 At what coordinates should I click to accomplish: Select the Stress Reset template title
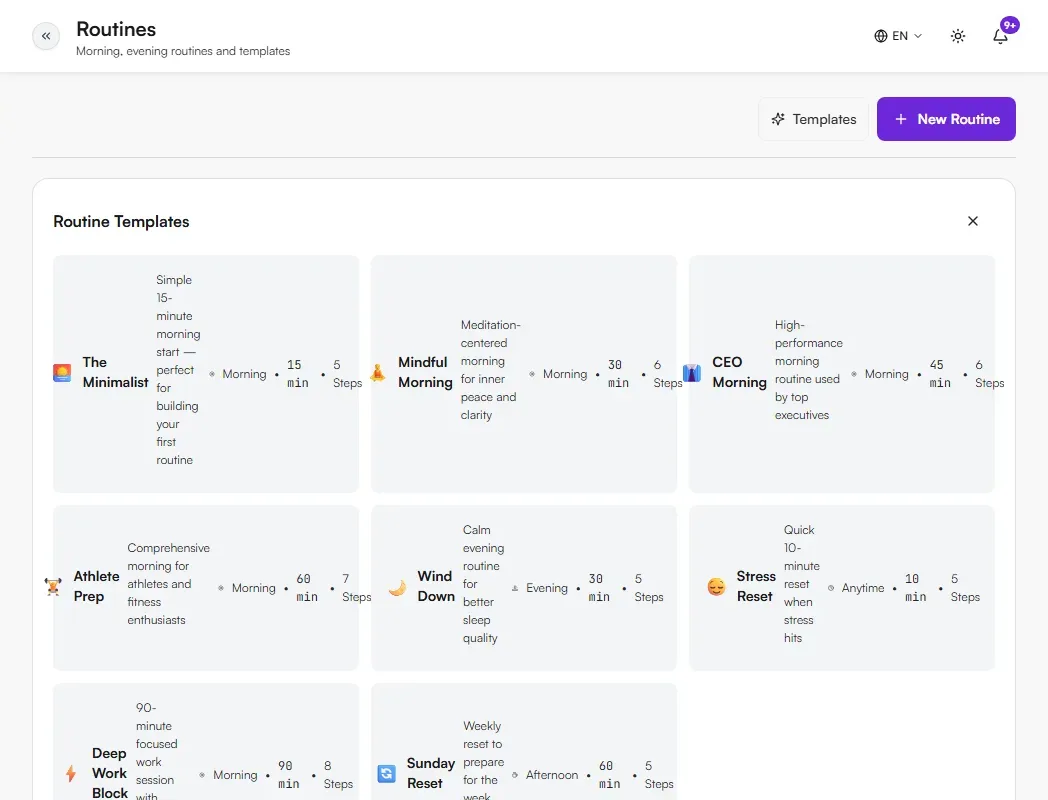[756, 586]
